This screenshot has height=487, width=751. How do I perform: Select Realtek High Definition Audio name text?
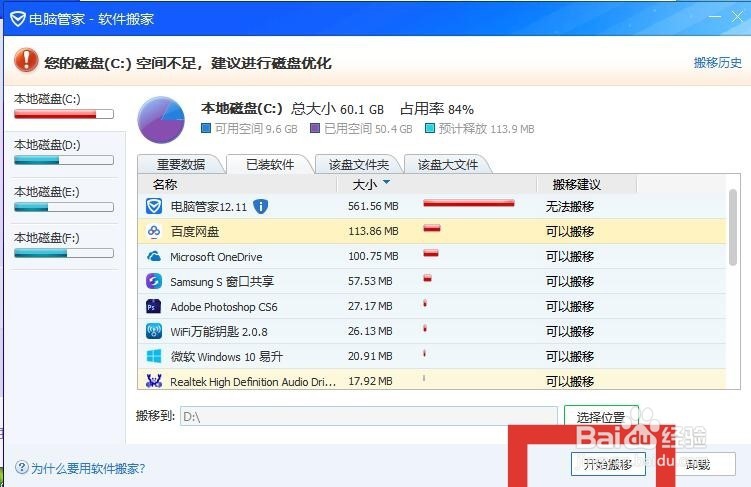253,382
